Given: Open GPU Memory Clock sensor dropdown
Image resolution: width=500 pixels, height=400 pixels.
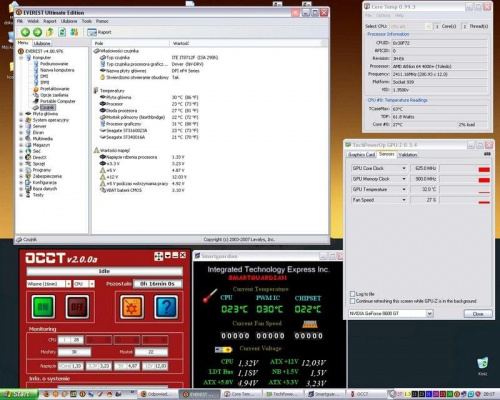Looking at the screenshot, I should [x=404, y=179].
